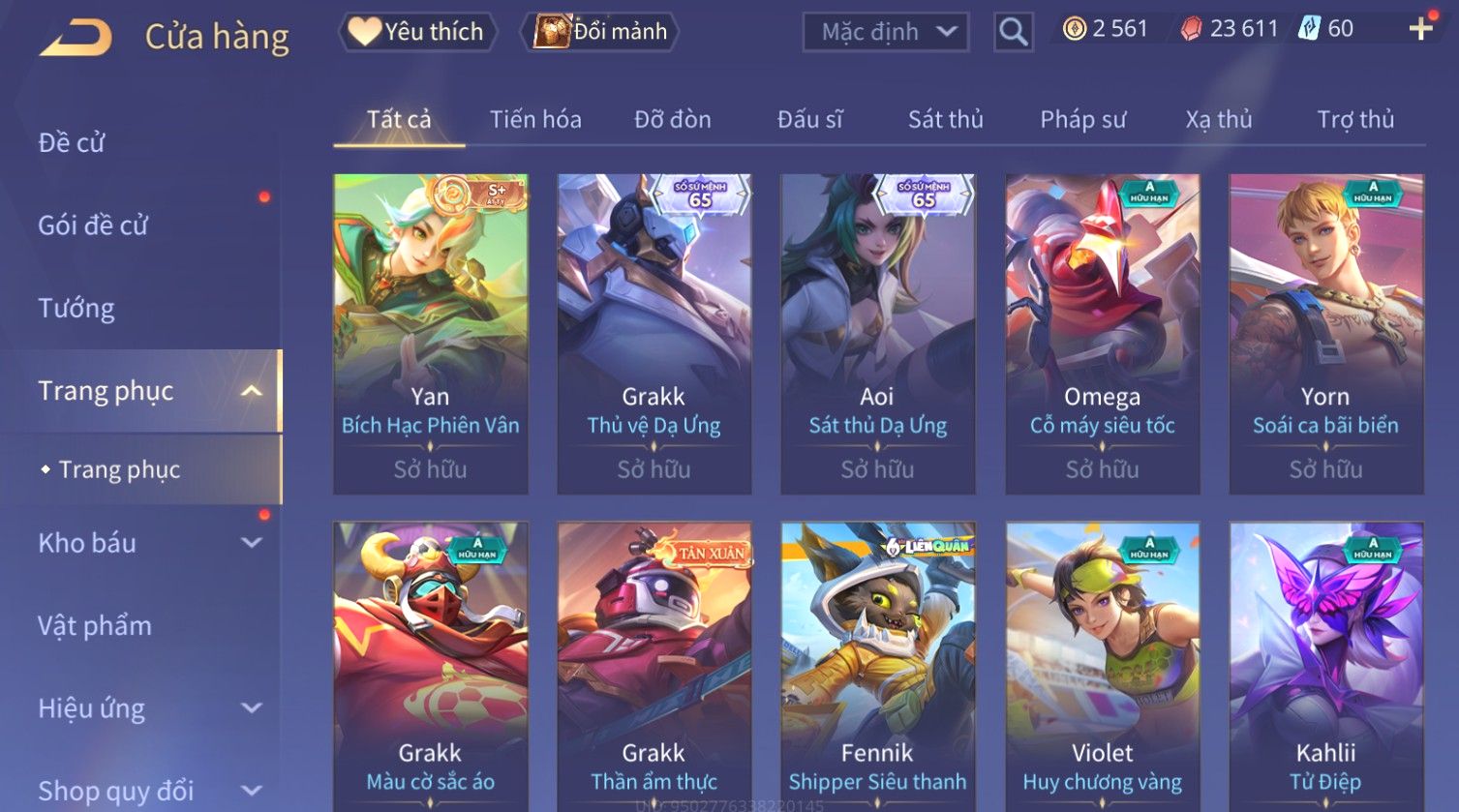Select the Tiến hóa tab
This screenshot has width=1459, height=812.
coord(535,120)
